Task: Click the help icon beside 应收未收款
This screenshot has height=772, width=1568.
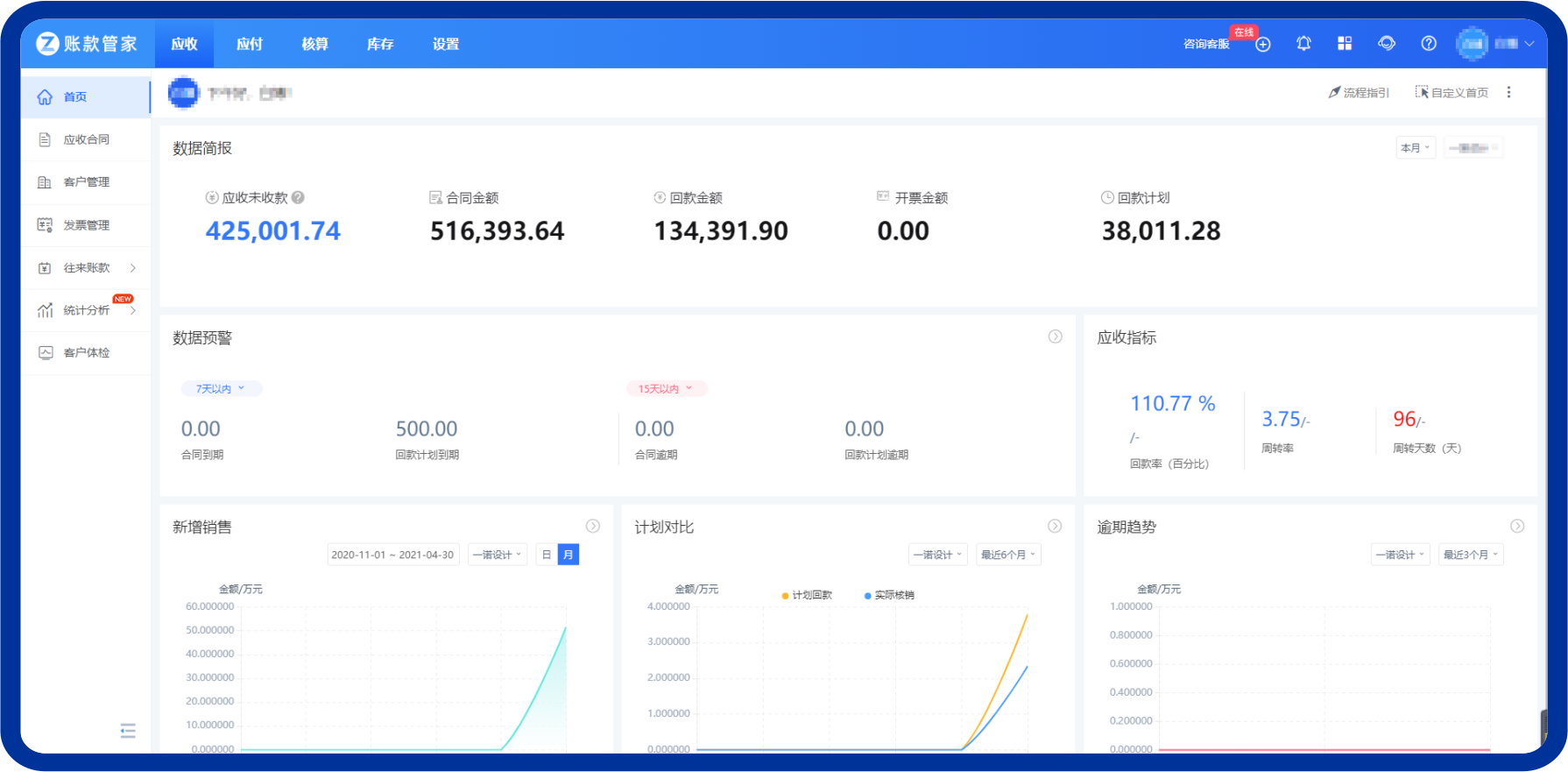Action: tap(299, 198)
